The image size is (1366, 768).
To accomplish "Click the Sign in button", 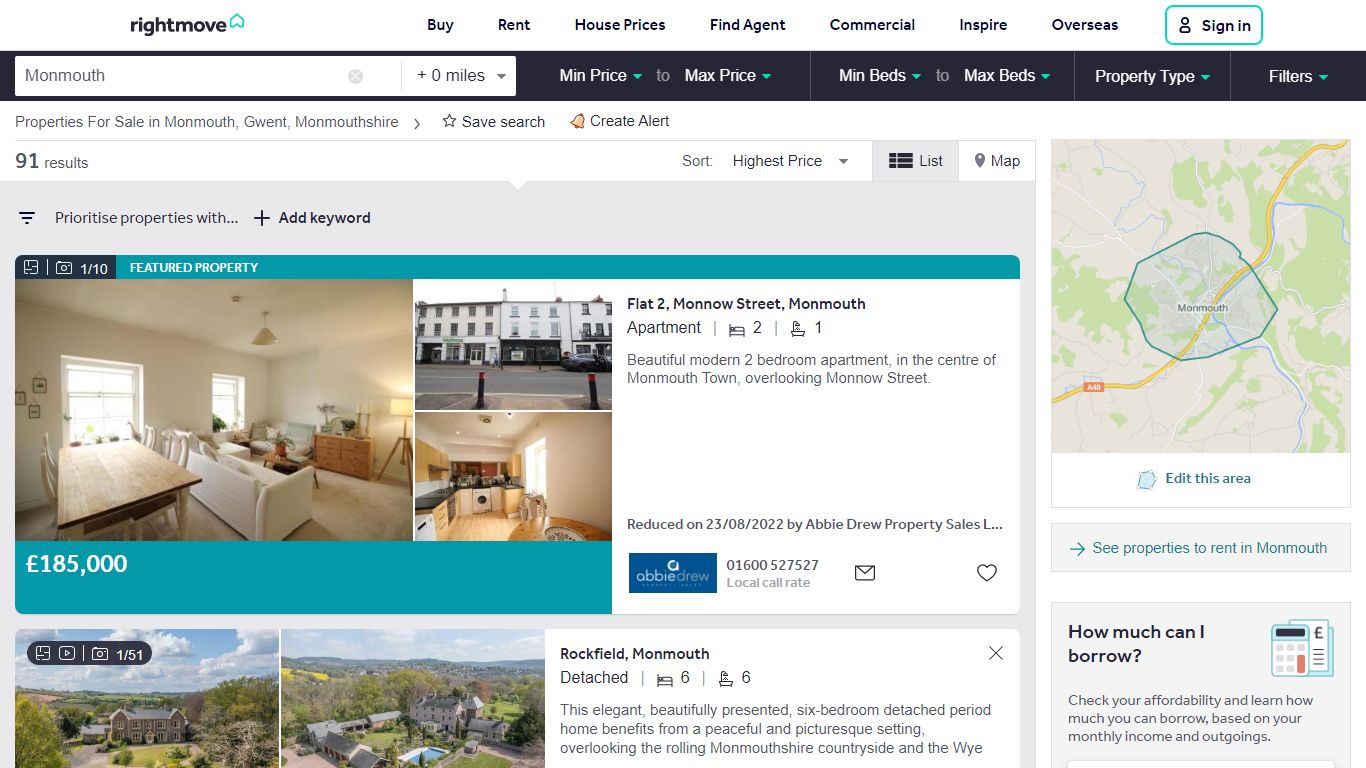I will [1214, 25].
